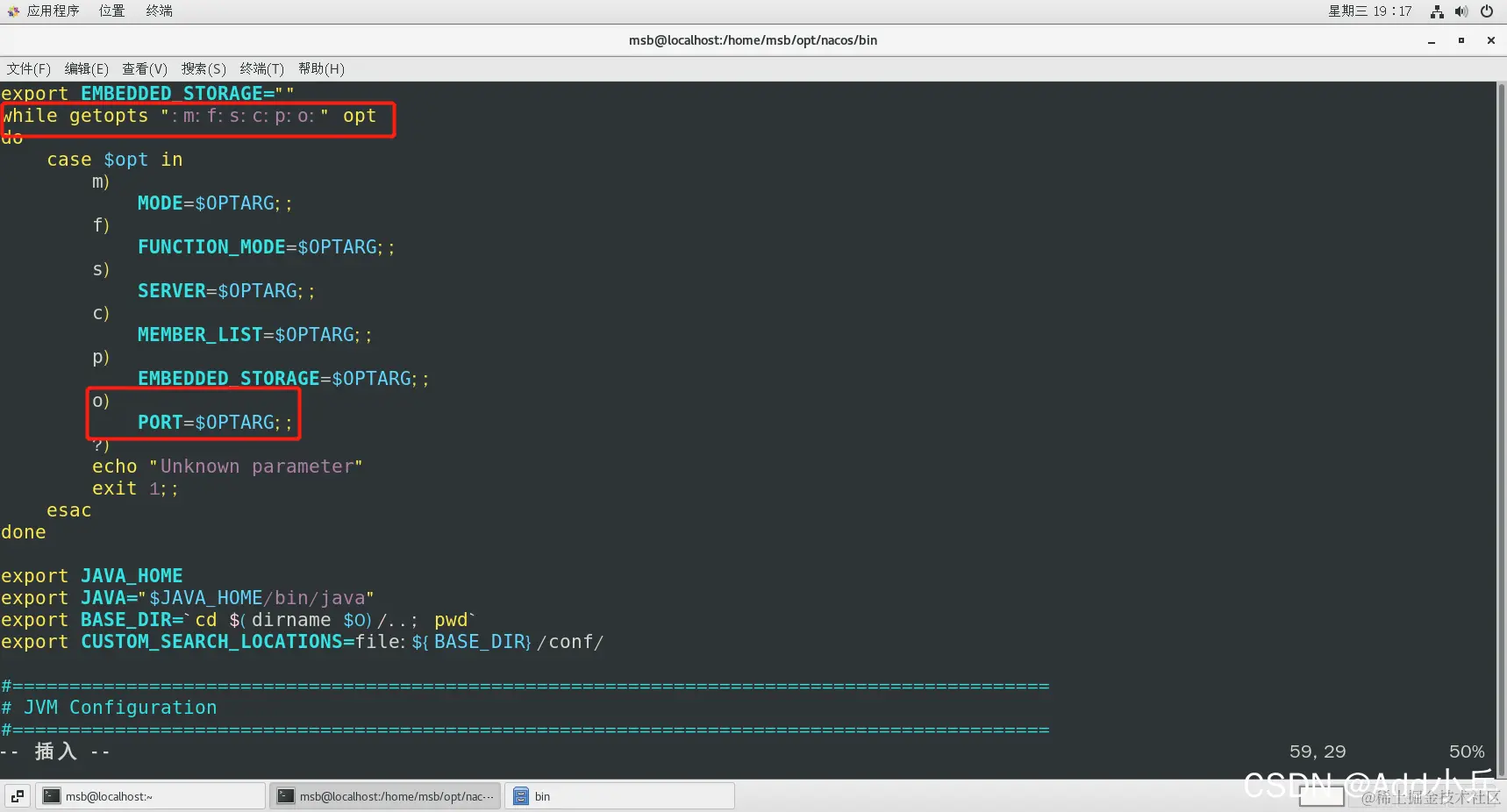This screenshot has height=812, width=1507.
Task: Click the 'o)' case label
Action: click(101, 401)
